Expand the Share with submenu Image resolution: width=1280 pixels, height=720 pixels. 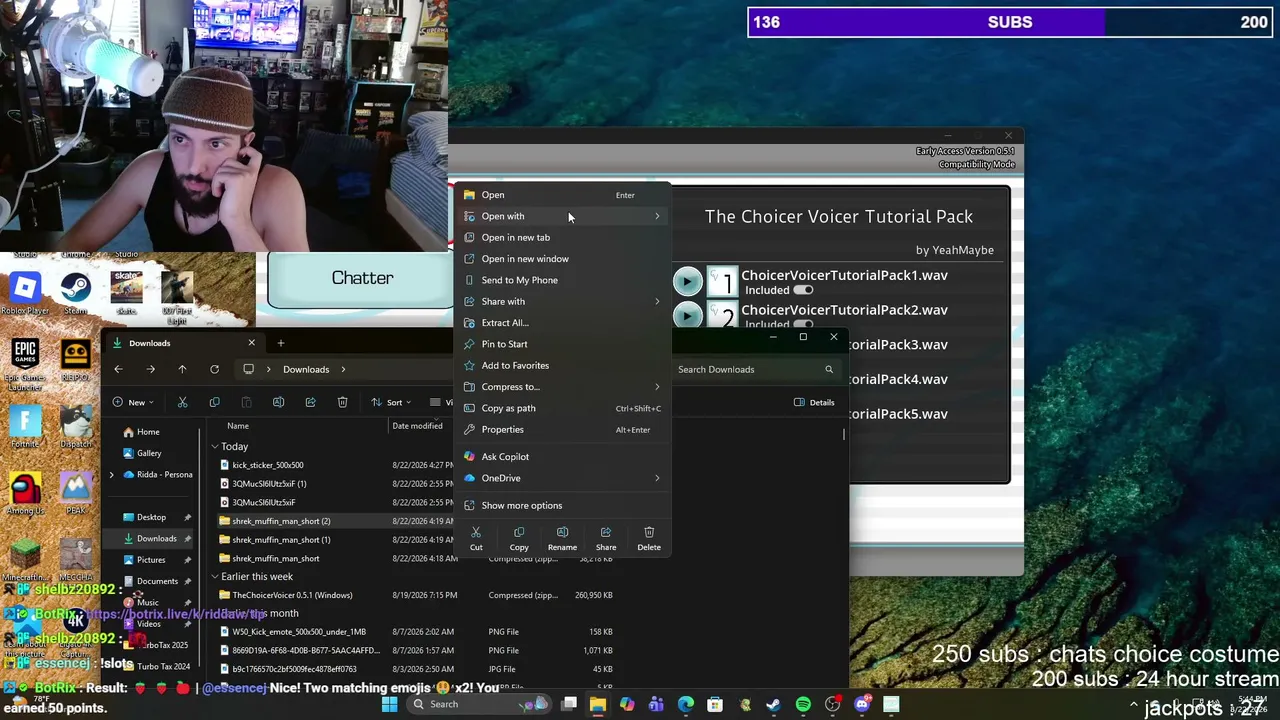pos(562,301)
